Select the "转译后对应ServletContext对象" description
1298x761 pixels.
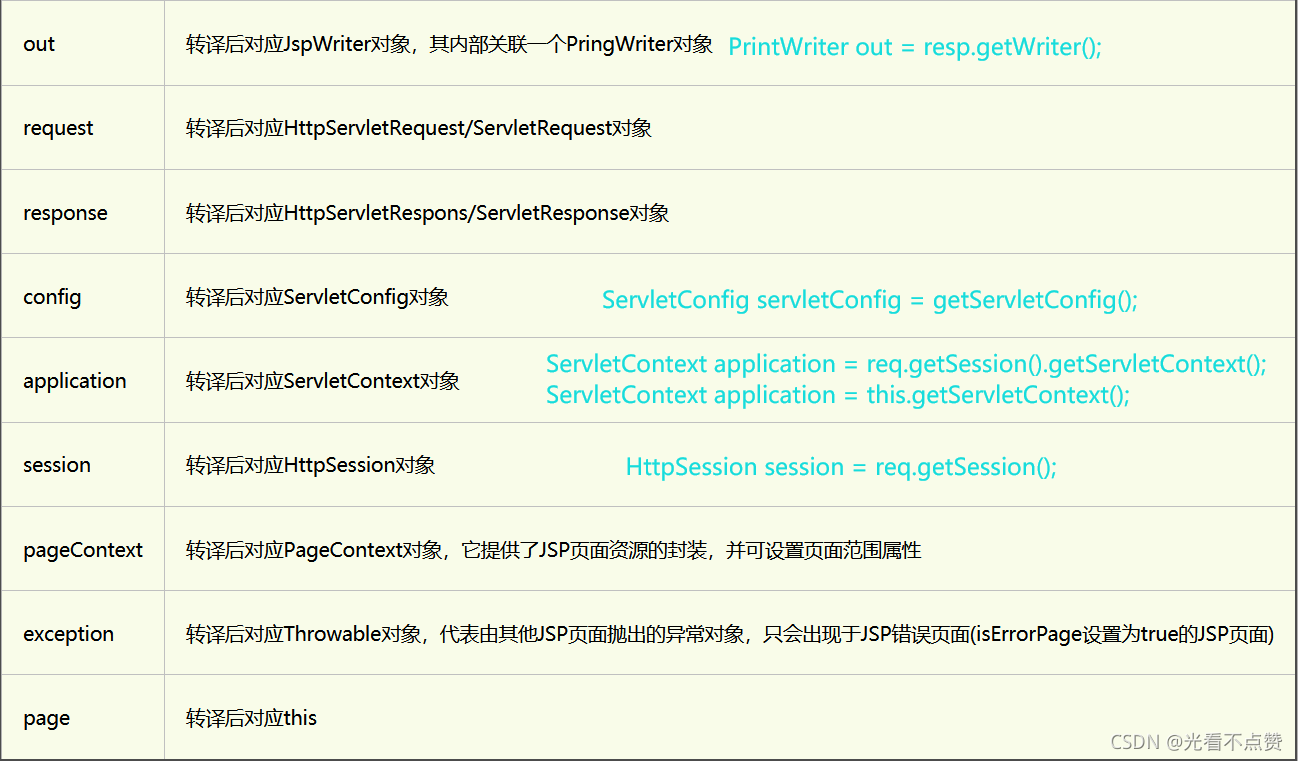[323, 381]
